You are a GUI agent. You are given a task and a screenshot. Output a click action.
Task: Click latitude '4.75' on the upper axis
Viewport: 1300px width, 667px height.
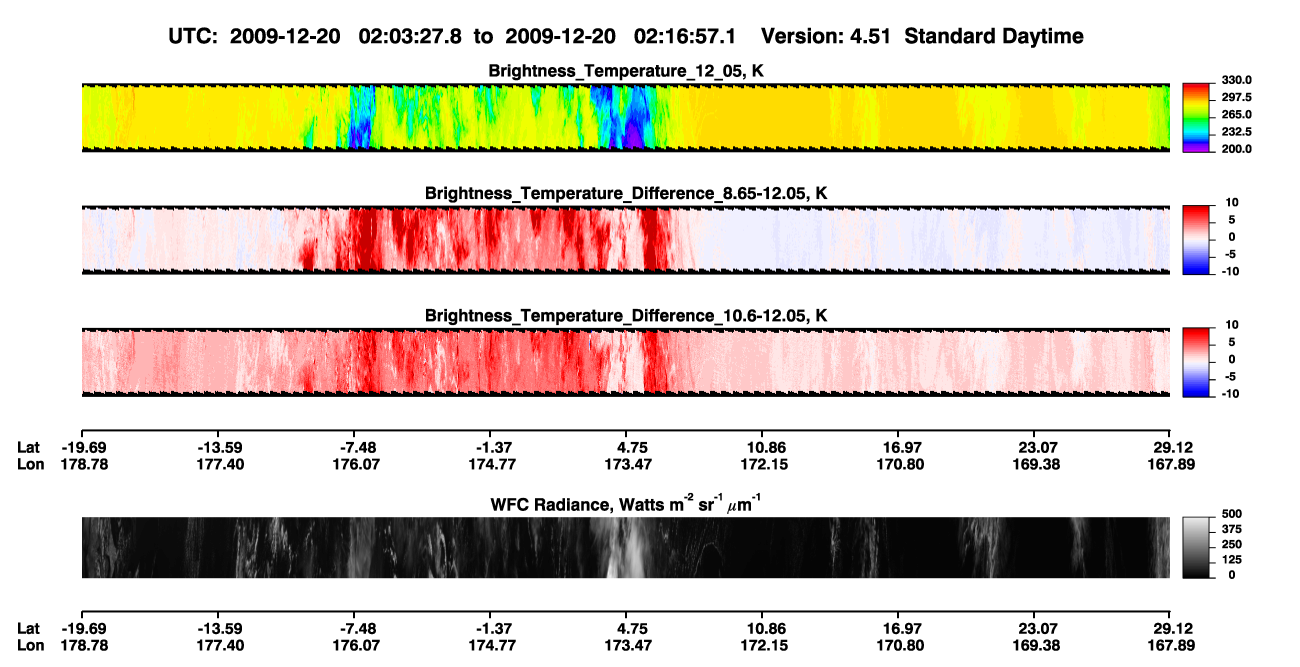626,447
